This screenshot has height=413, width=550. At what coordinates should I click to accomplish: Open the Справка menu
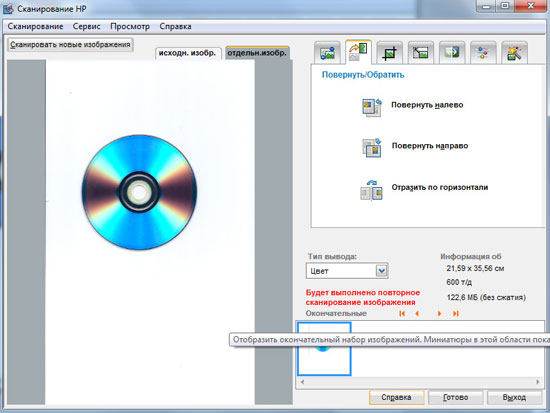175,26
